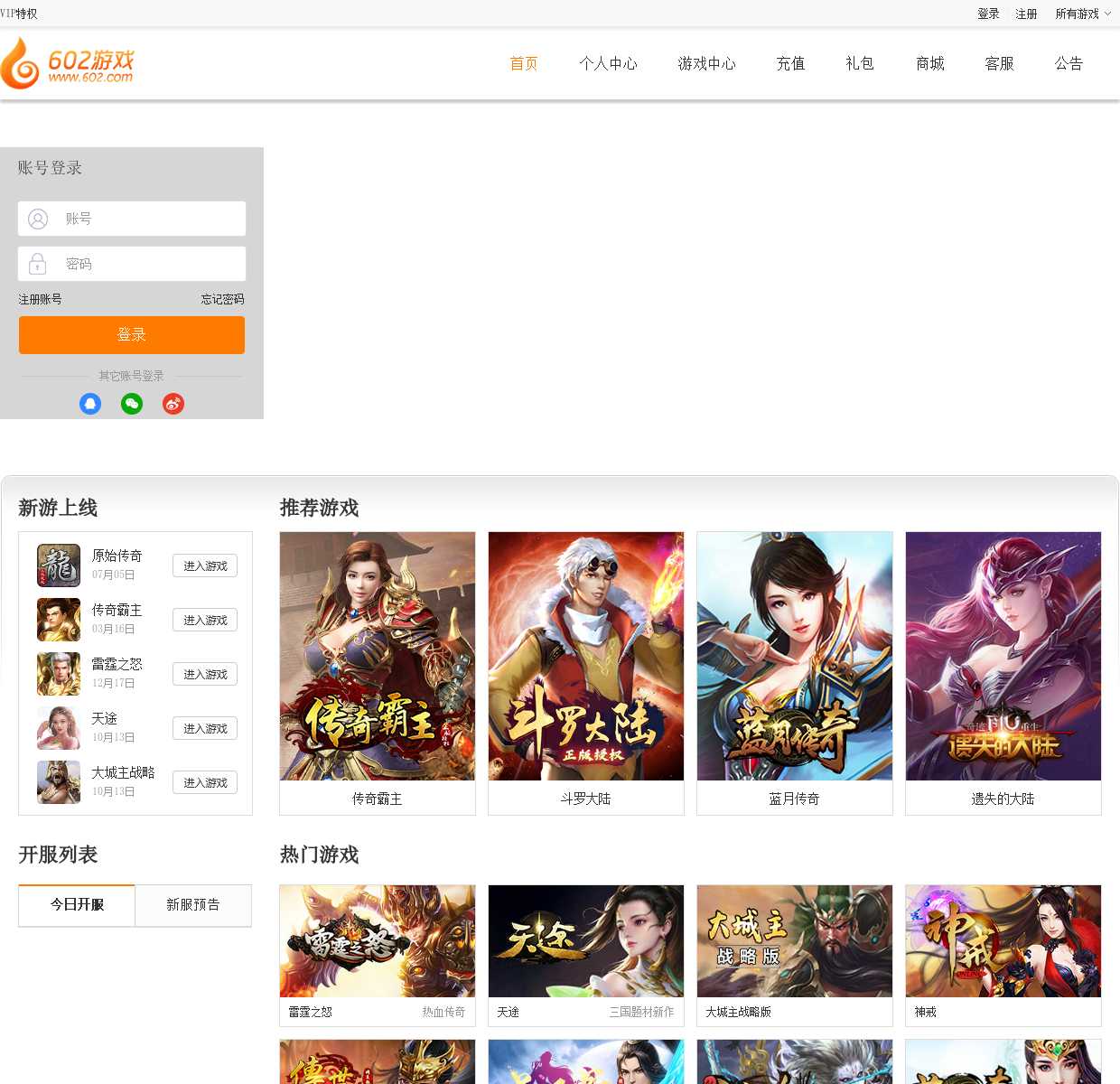Switch to the 今日开服 tab
This screenshot has height=1084, width=1120.
coord(77,904)
